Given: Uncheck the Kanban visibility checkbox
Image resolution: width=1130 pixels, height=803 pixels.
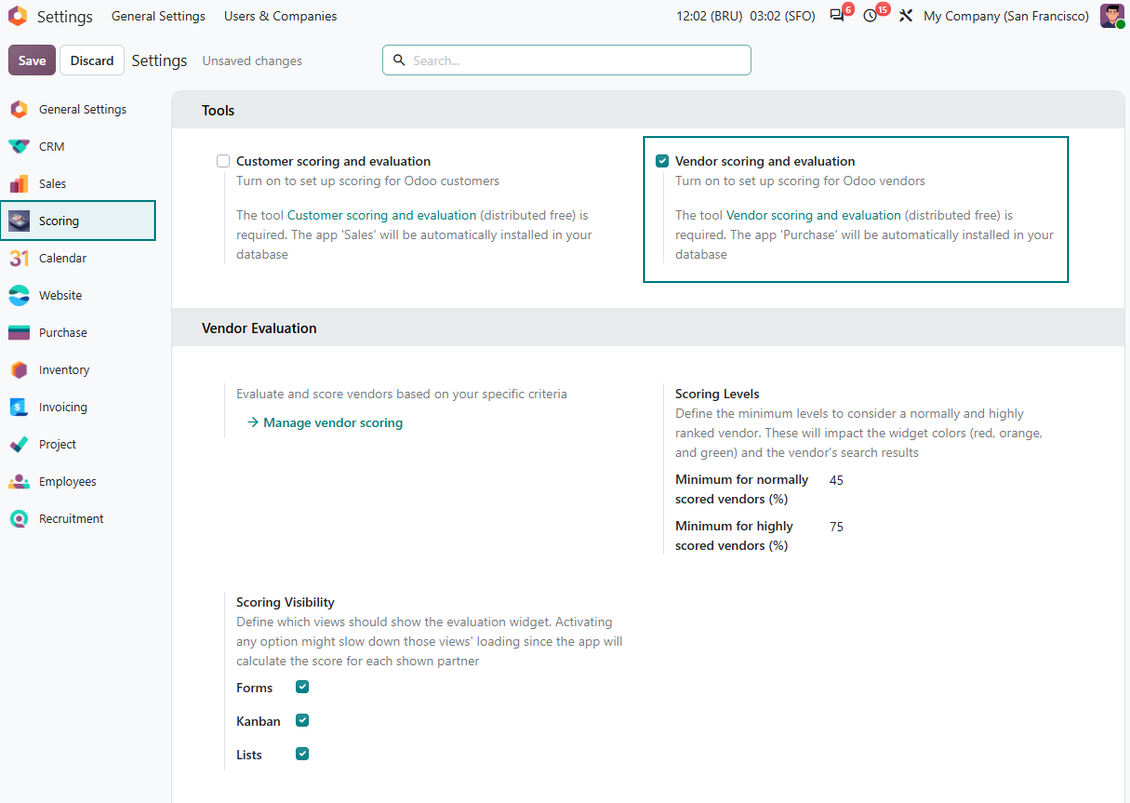Looking at the screenshot, I should pyautogui.click(x=303, y=720).
